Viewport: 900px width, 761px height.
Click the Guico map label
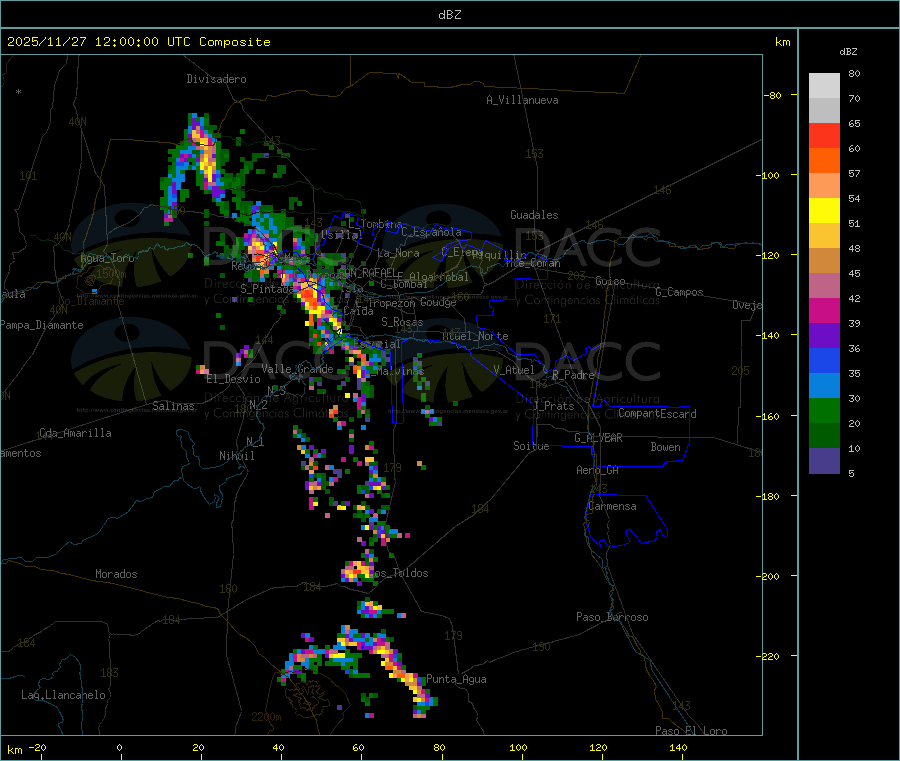coord(610,281)
